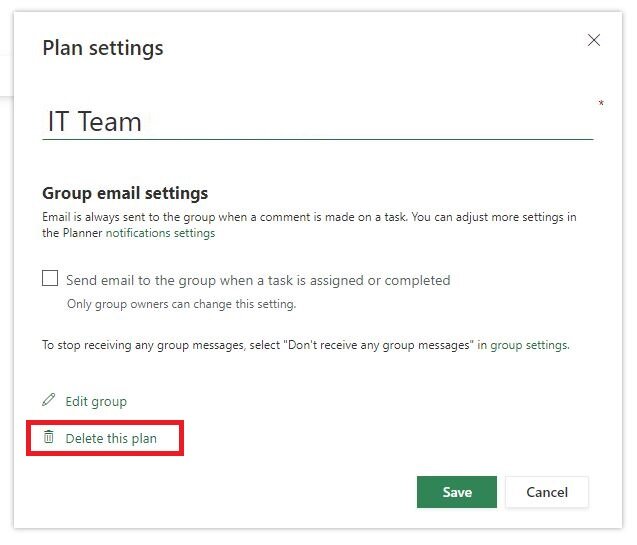The width and height of the screenshot is (637, 545).
Task: Select the Edit group text link
Action: (x=96, y=401)
